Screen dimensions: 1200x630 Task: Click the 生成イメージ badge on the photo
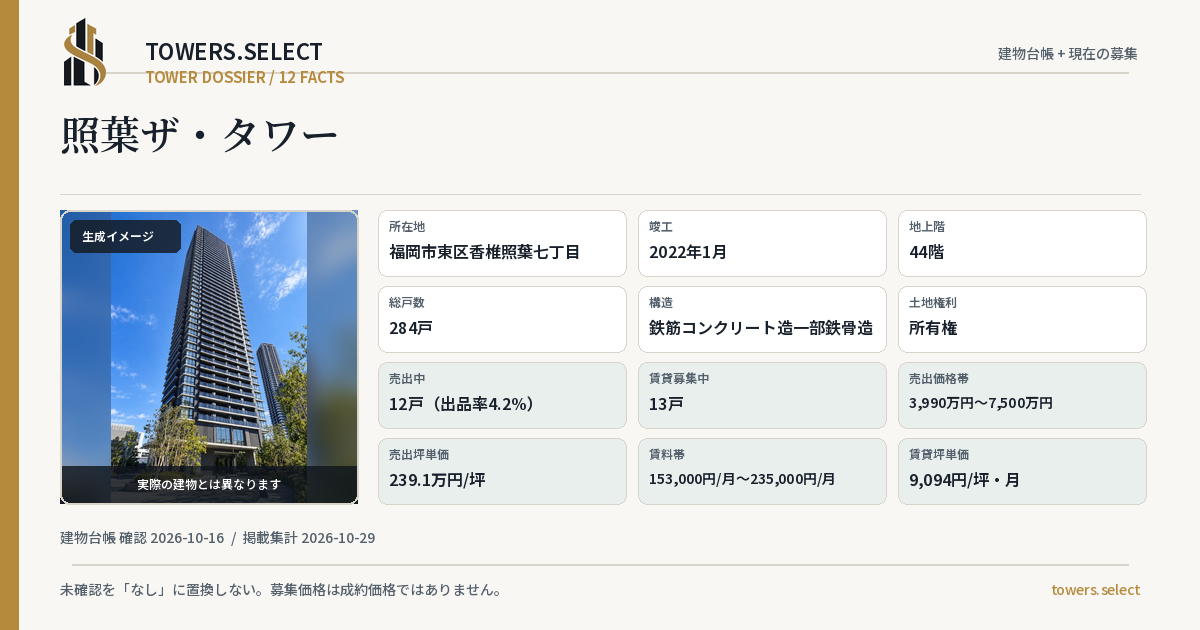click(x=125, y=236)
